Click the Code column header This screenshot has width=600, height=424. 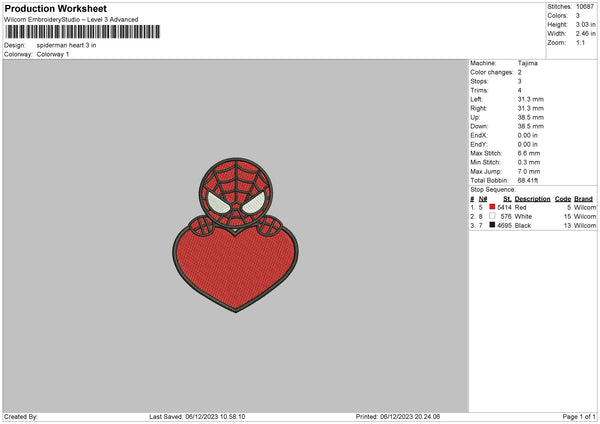point(563,199)
